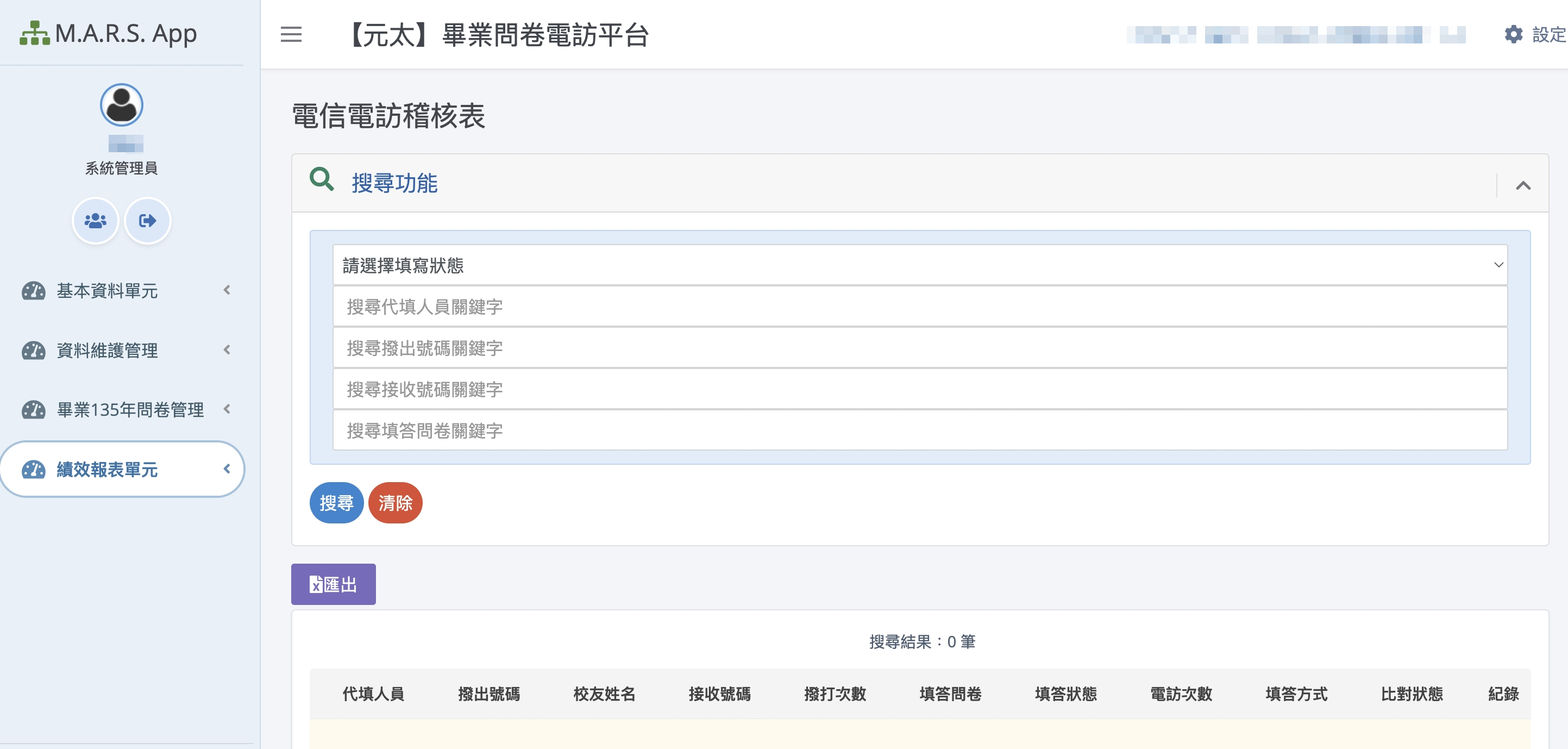1568x749 pixels.
Task: Click the dashboard icon beside 基本資料單元
Action: [34, 291]
